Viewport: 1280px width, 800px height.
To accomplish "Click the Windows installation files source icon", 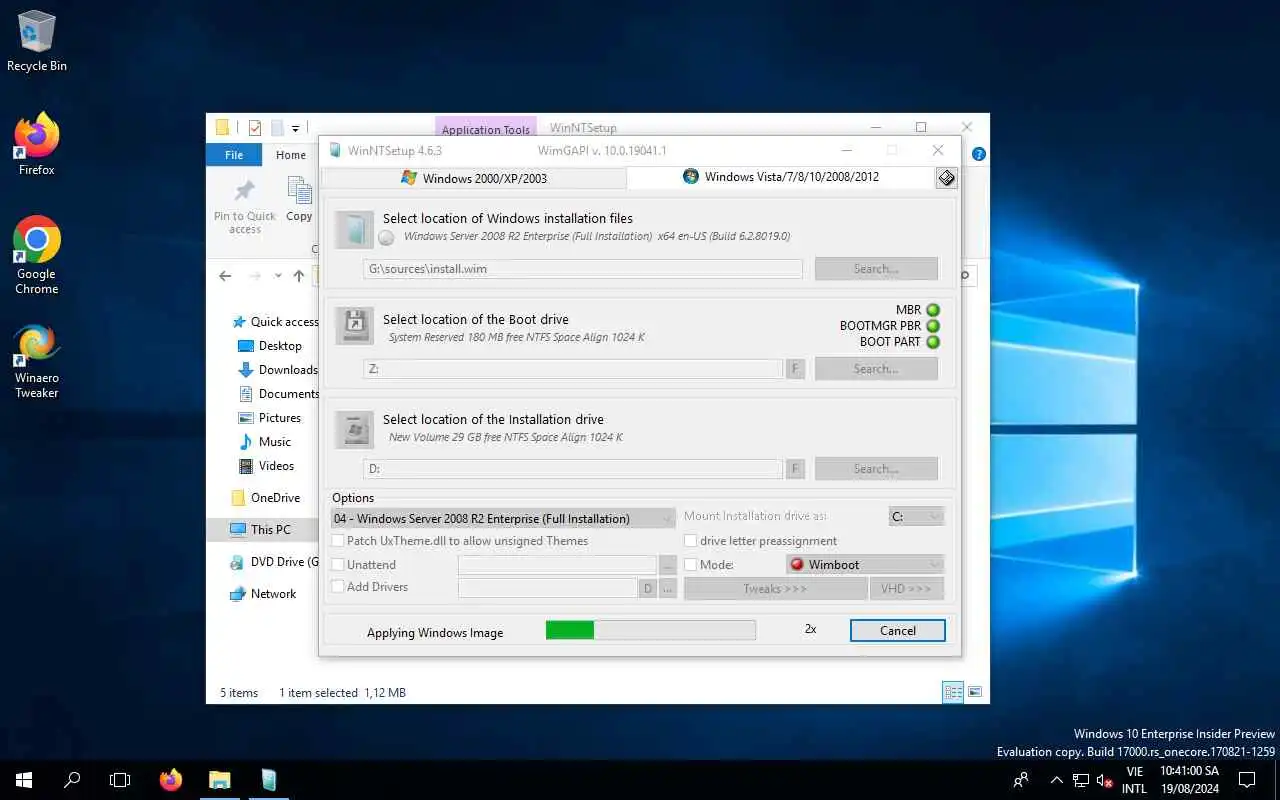I will pos(354,229).
